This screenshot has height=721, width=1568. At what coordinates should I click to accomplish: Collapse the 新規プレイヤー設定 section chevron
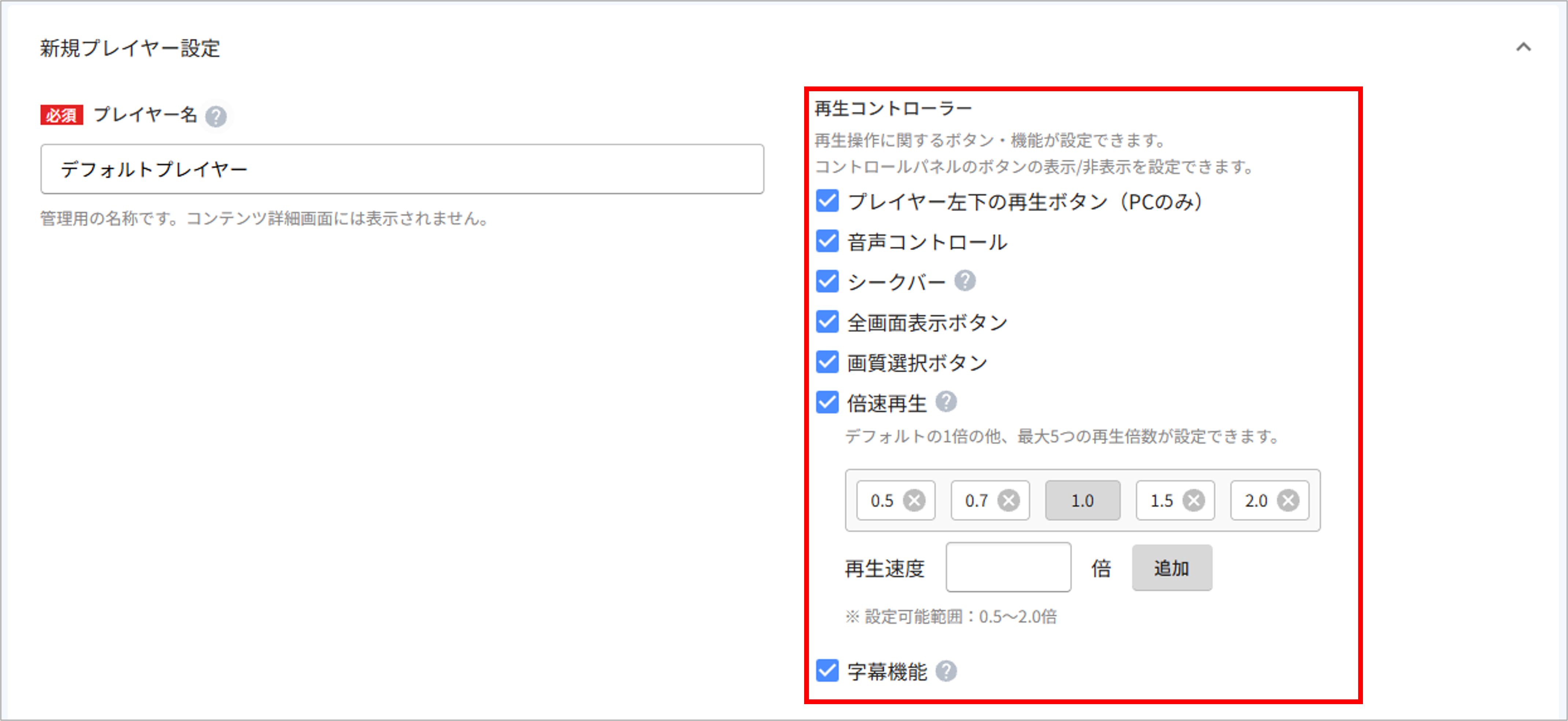(1523, 47)
